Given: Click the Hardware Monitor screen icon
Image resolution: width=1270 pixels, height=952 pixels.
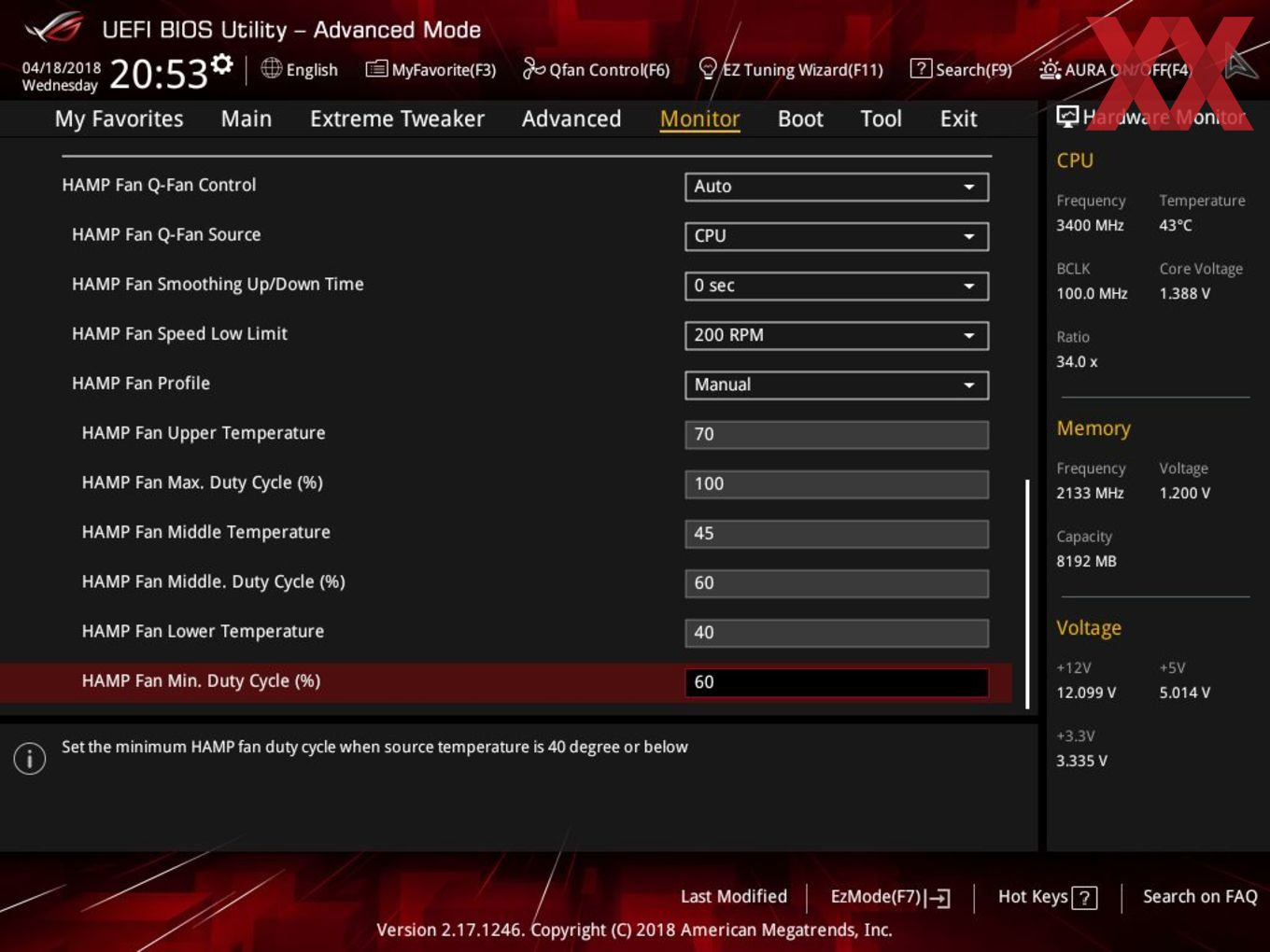Looking at the screenshot, I should click(1067, 116).
